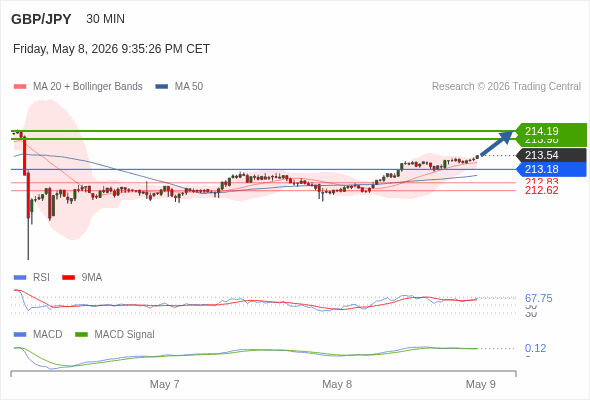Click the 9MA red legend swatch
The width and height of the screenshot is (590, 400).
68,278
